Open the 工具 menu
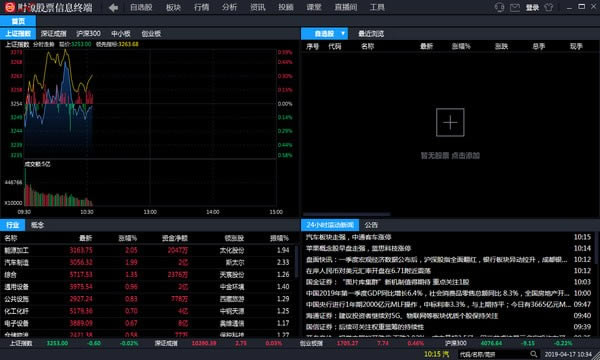This screenshot has height=360, width=600. pos(377,7)
